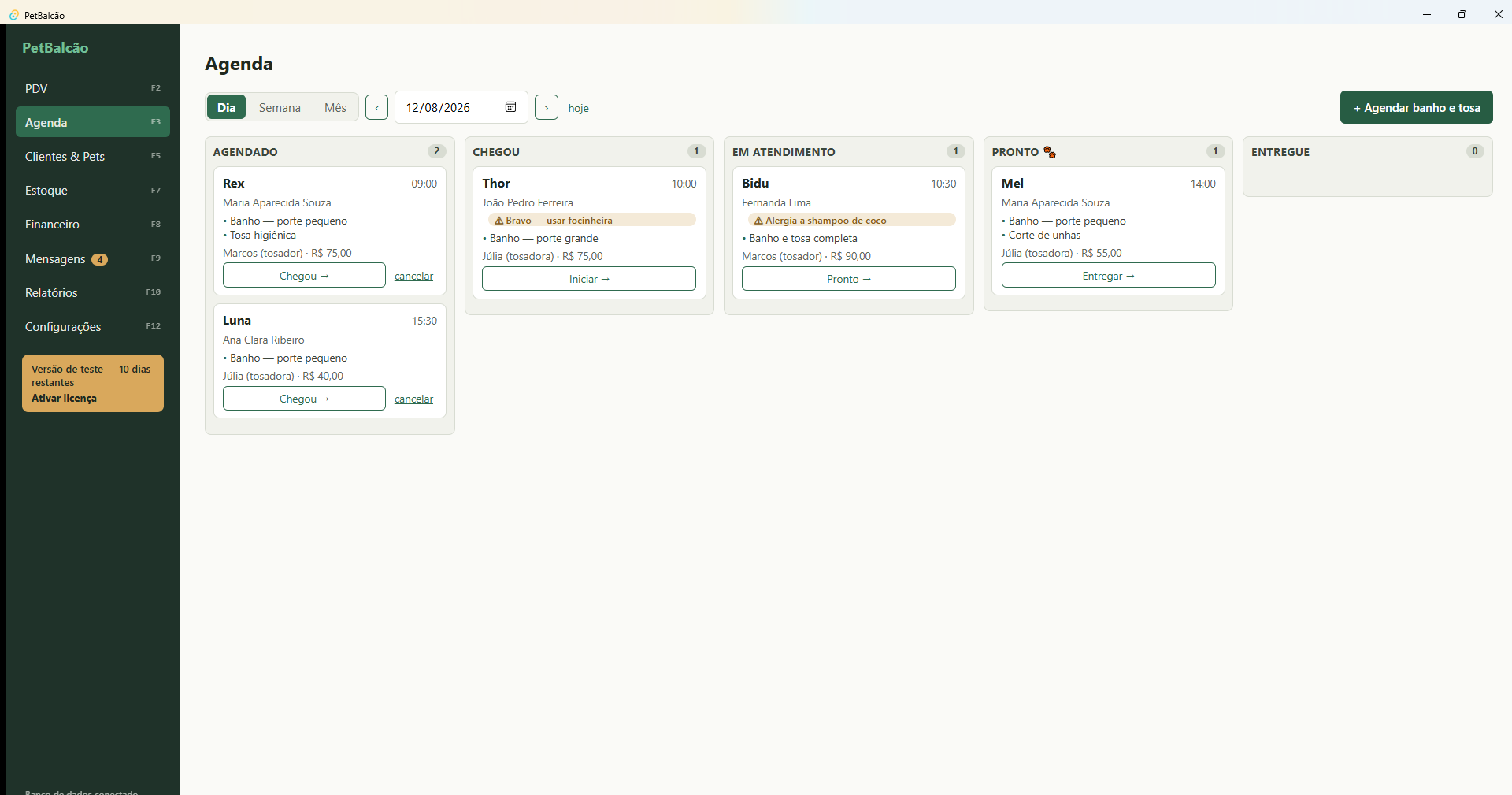Switch agenda view to Dia
This screenshot has width=1512, height=795.
(227, 107)
